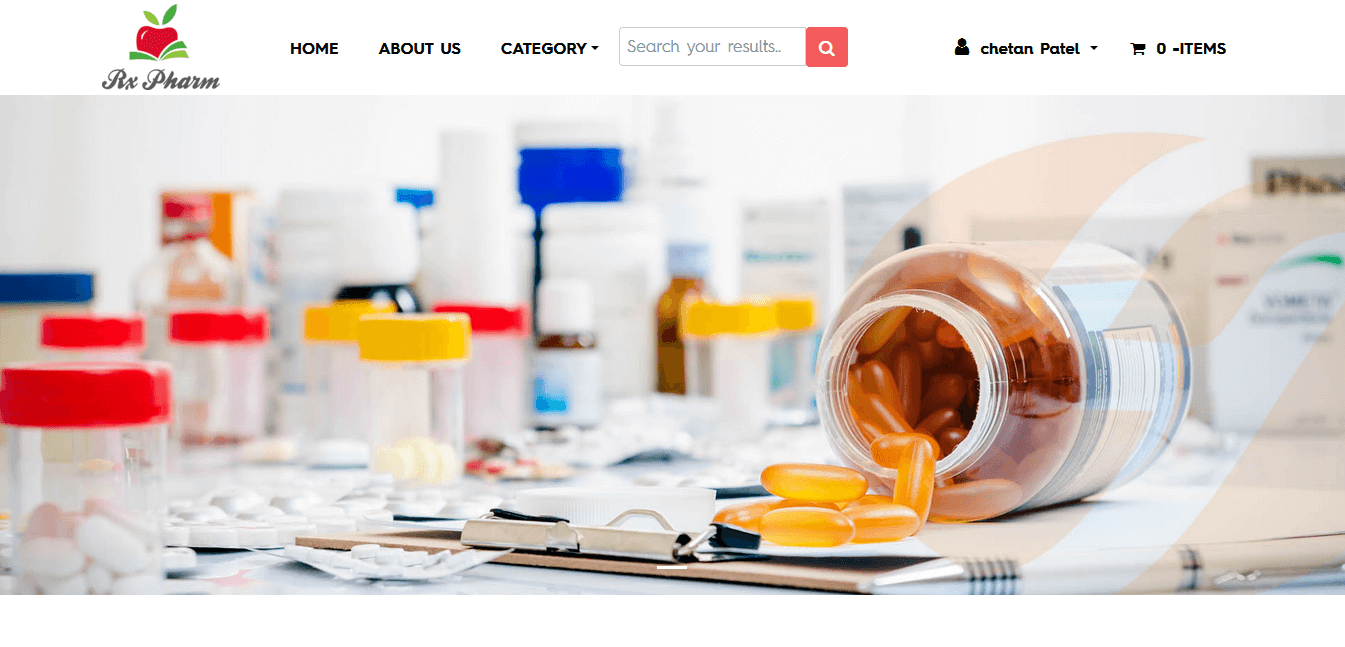Expand the caret next to CATEGORY

(x=595, y=48)
